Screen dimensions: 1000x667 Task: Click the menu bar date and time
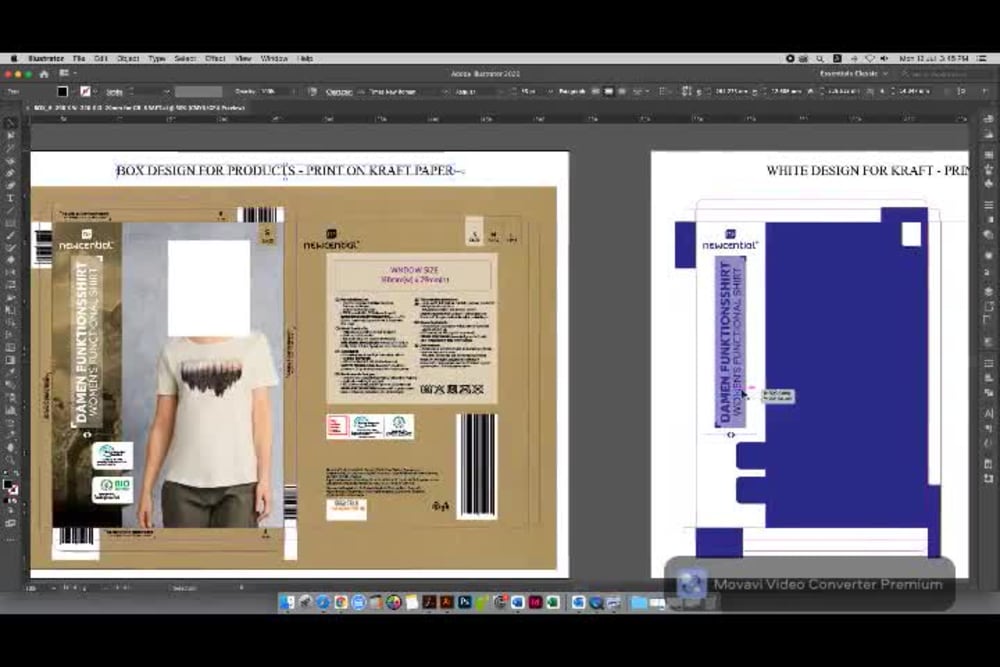coord(934,59)
